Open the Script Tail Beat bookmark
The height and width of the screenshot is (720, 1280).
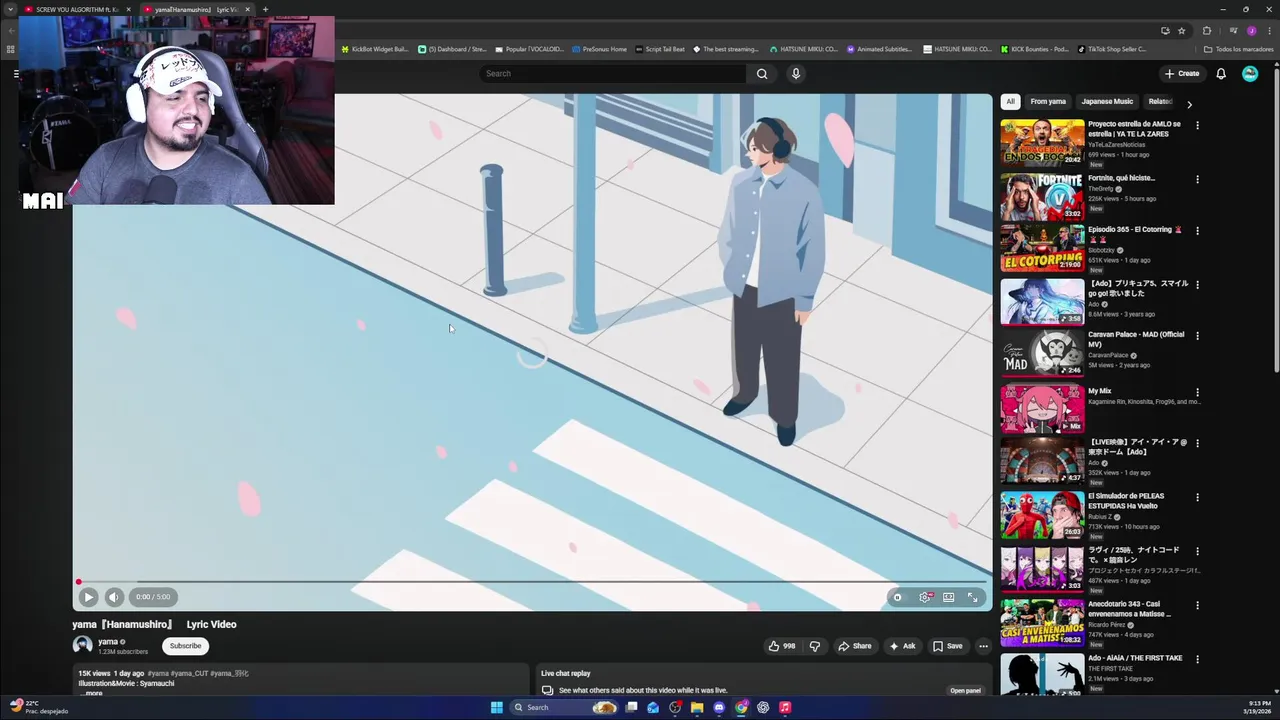pos(660,49)
